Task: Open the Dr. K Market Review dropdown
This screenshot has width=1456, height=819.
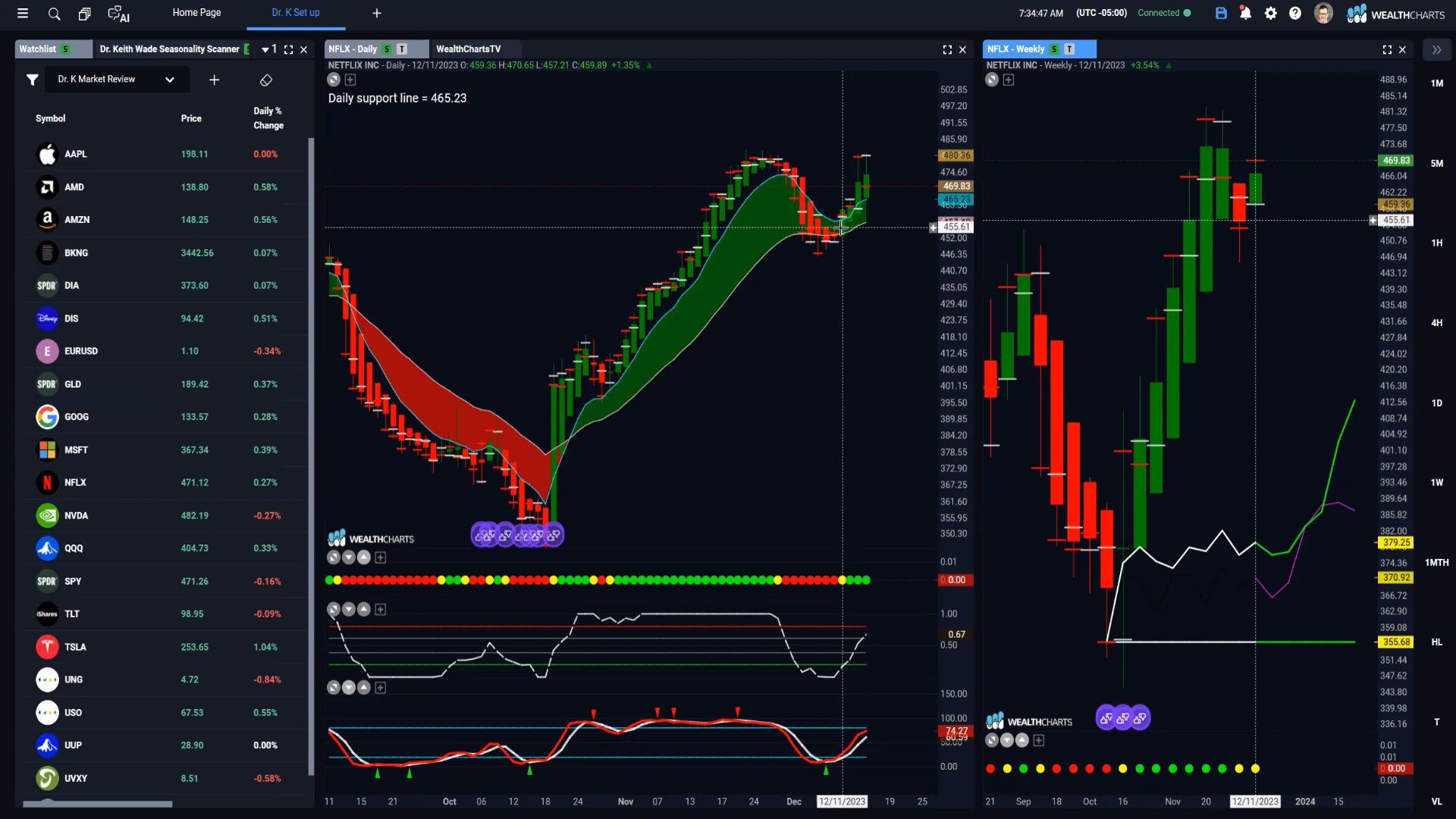Action: point(117,80)
